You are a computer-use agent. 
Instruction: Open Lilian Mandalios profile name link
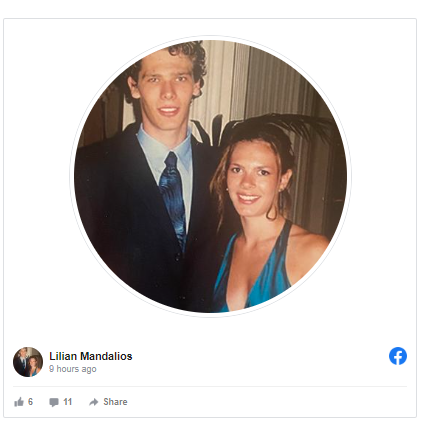[x=91, y=356]
